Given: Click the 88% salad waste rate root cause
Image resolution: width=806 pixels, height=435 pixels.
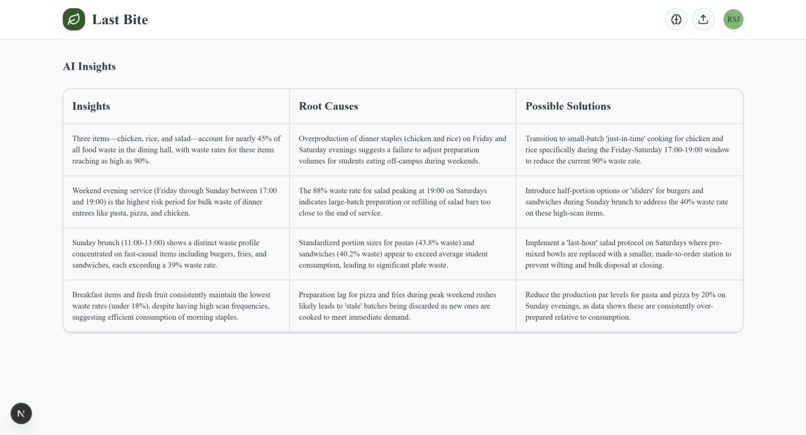Looking at the screenshot, I should point(402,202).
